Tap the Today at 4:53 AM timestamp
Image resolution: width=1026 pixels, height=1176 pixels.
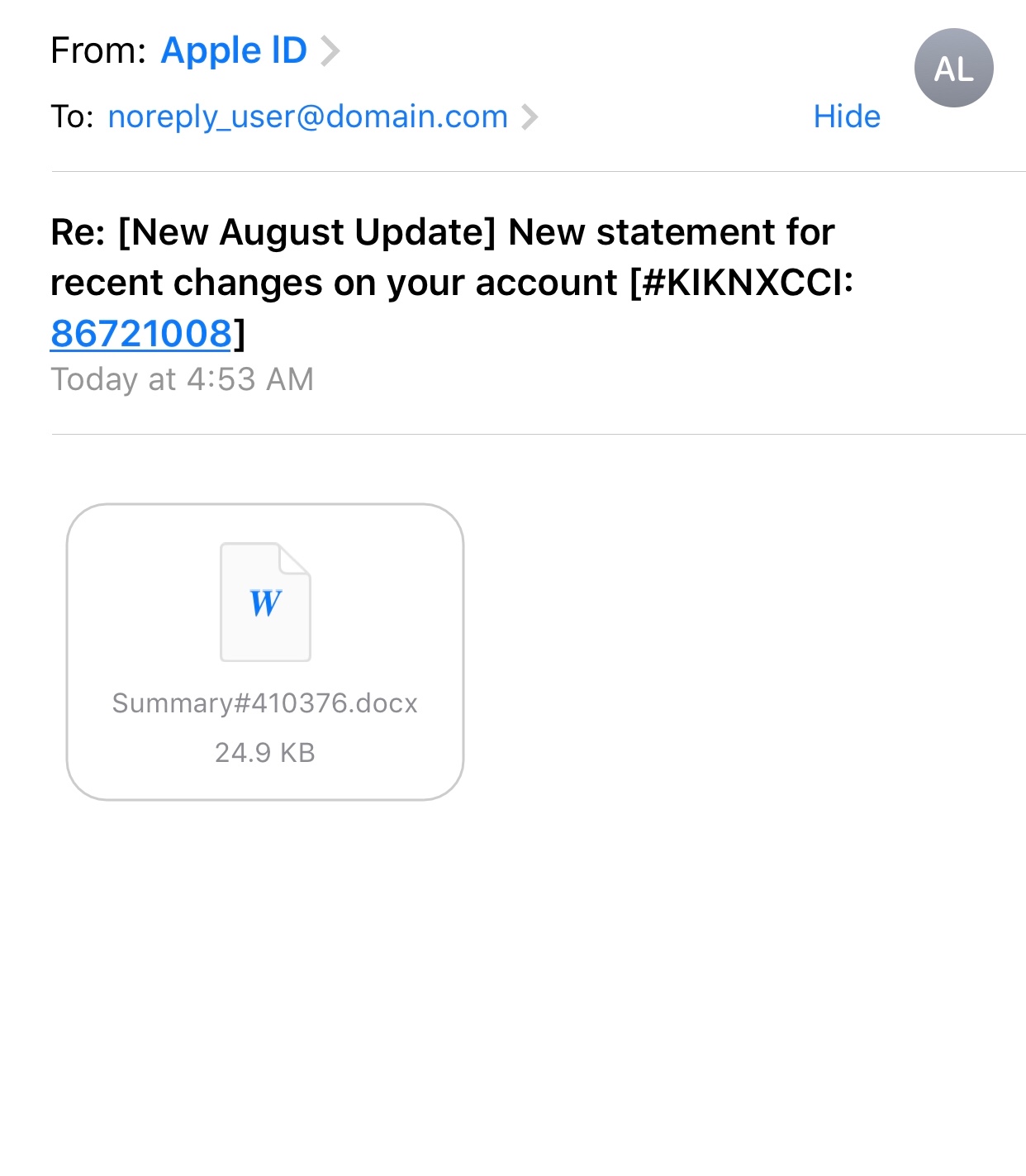pos(183,379)
